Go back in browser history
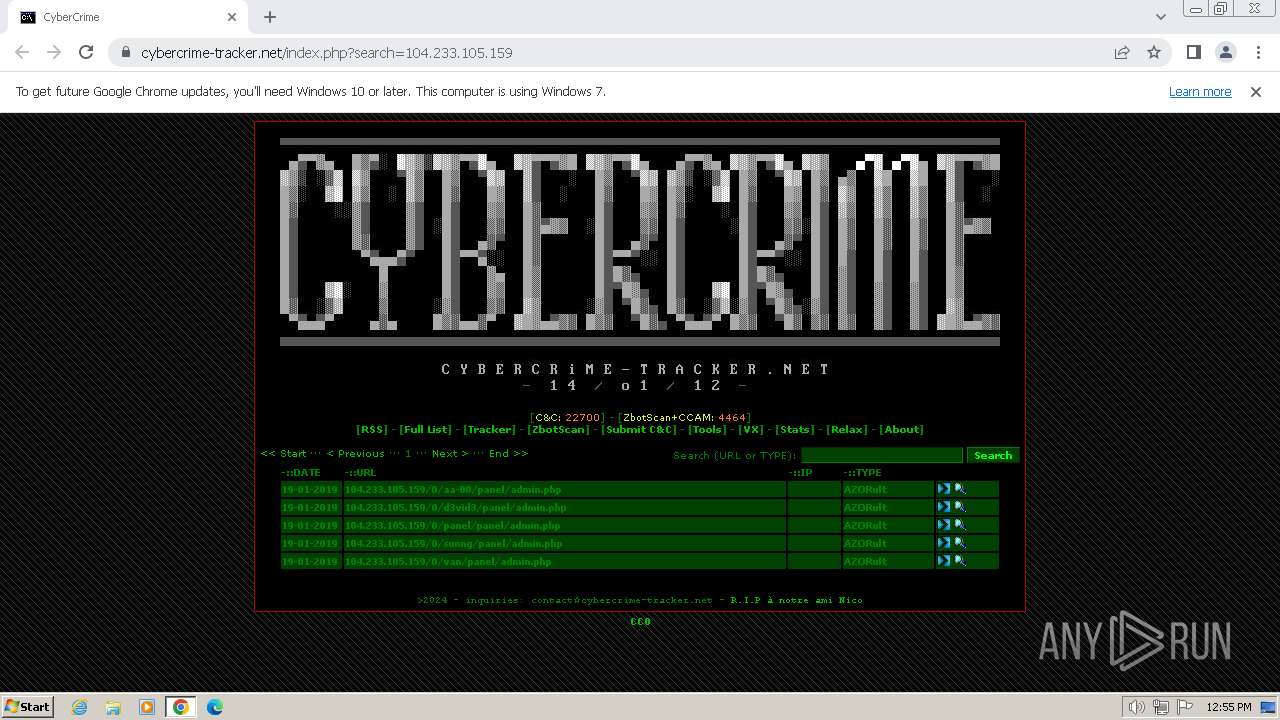1280x720 pixels. tap(22, 52)
